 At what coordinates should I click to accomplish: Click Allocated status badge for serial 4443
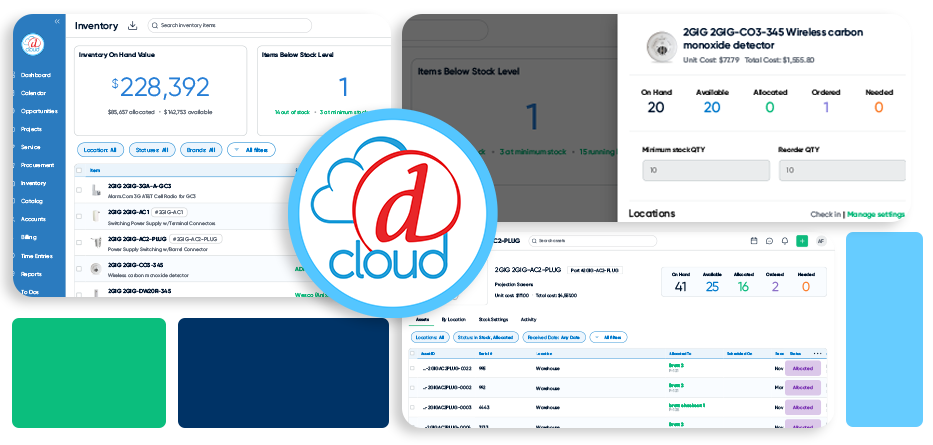pyautogui.click(x=803, y=408)
